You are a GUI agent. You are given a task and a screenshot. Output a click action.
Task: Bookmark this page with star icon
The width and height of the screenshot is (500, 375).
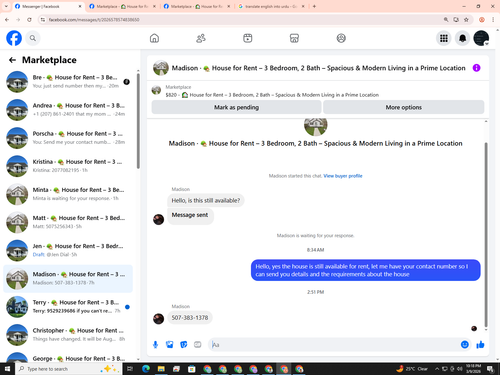coord(466,20)
